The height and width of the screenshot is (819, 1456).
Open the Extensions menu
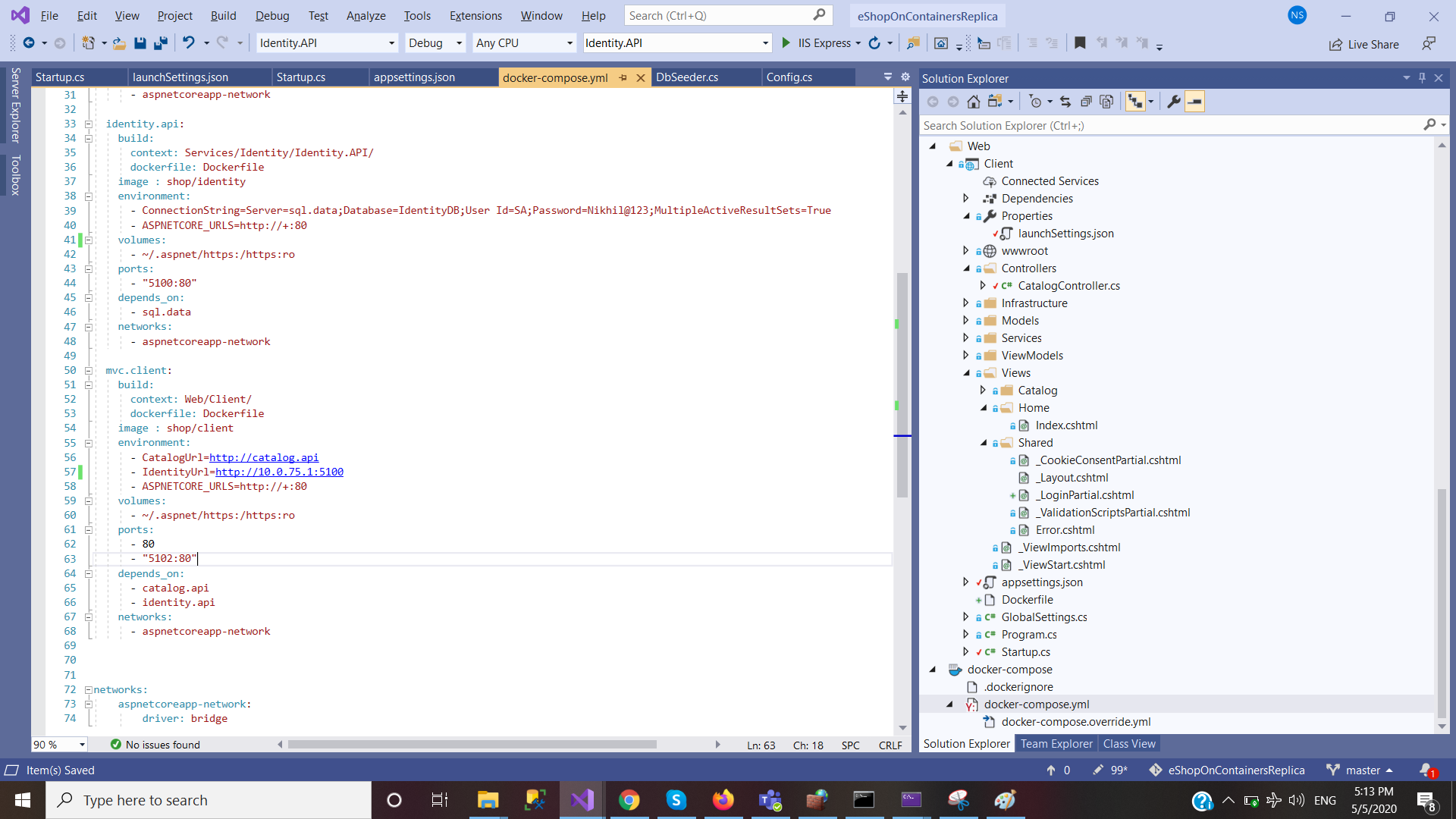[475, 15]
